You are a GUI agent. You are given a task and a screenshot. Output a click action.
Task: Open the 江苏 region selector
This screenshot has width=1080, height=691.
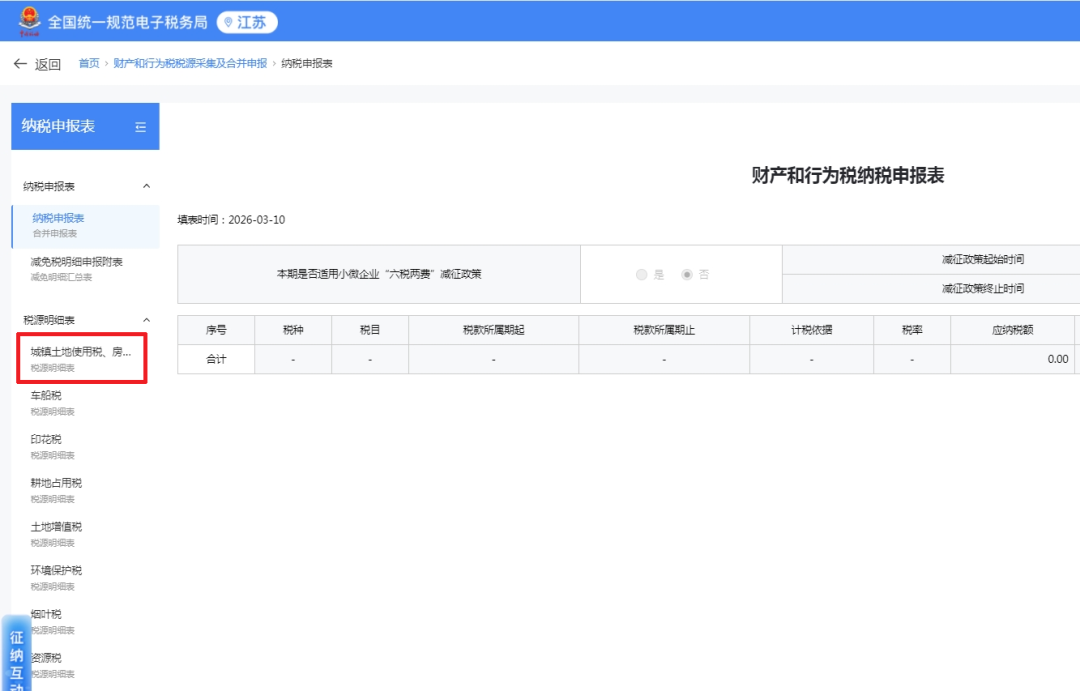[x=247, y=23]
